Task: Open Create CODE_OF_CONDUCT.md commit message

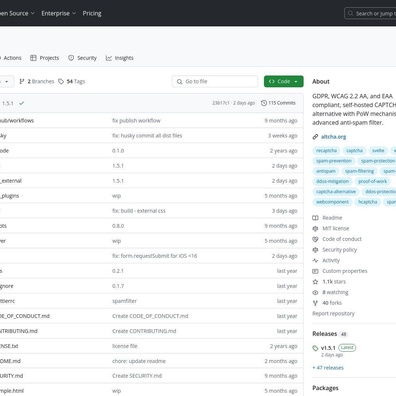Action: pyautogui.click(x=150, y=316)
